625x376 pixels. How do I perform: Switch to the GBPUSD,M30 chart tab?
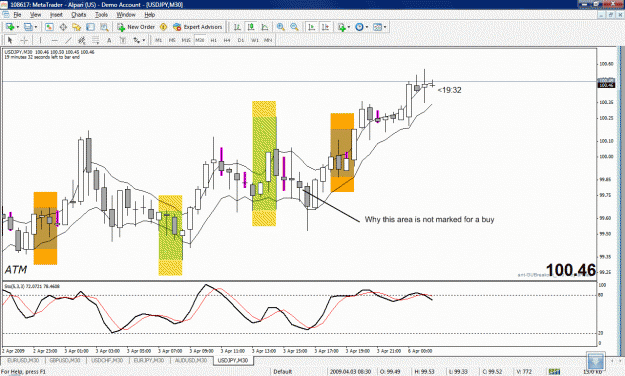tap(65, 360)
